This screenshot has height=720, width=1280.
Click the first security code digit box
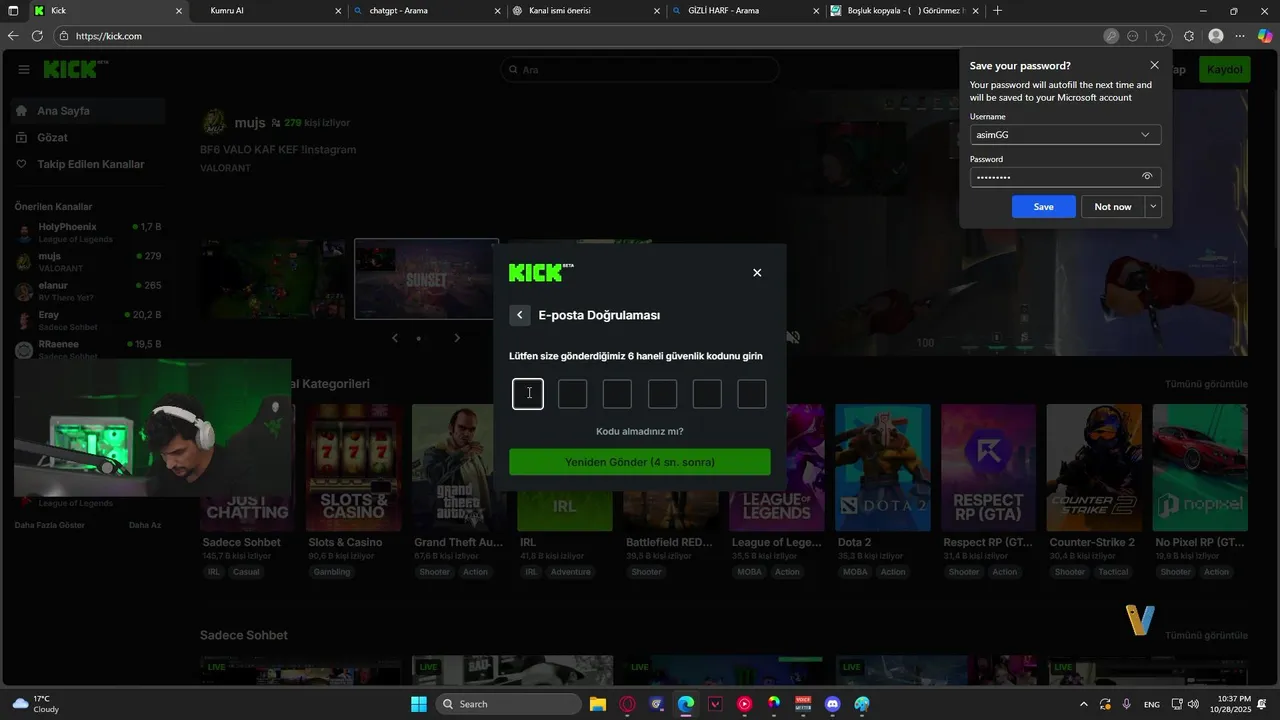coord(528,394)
